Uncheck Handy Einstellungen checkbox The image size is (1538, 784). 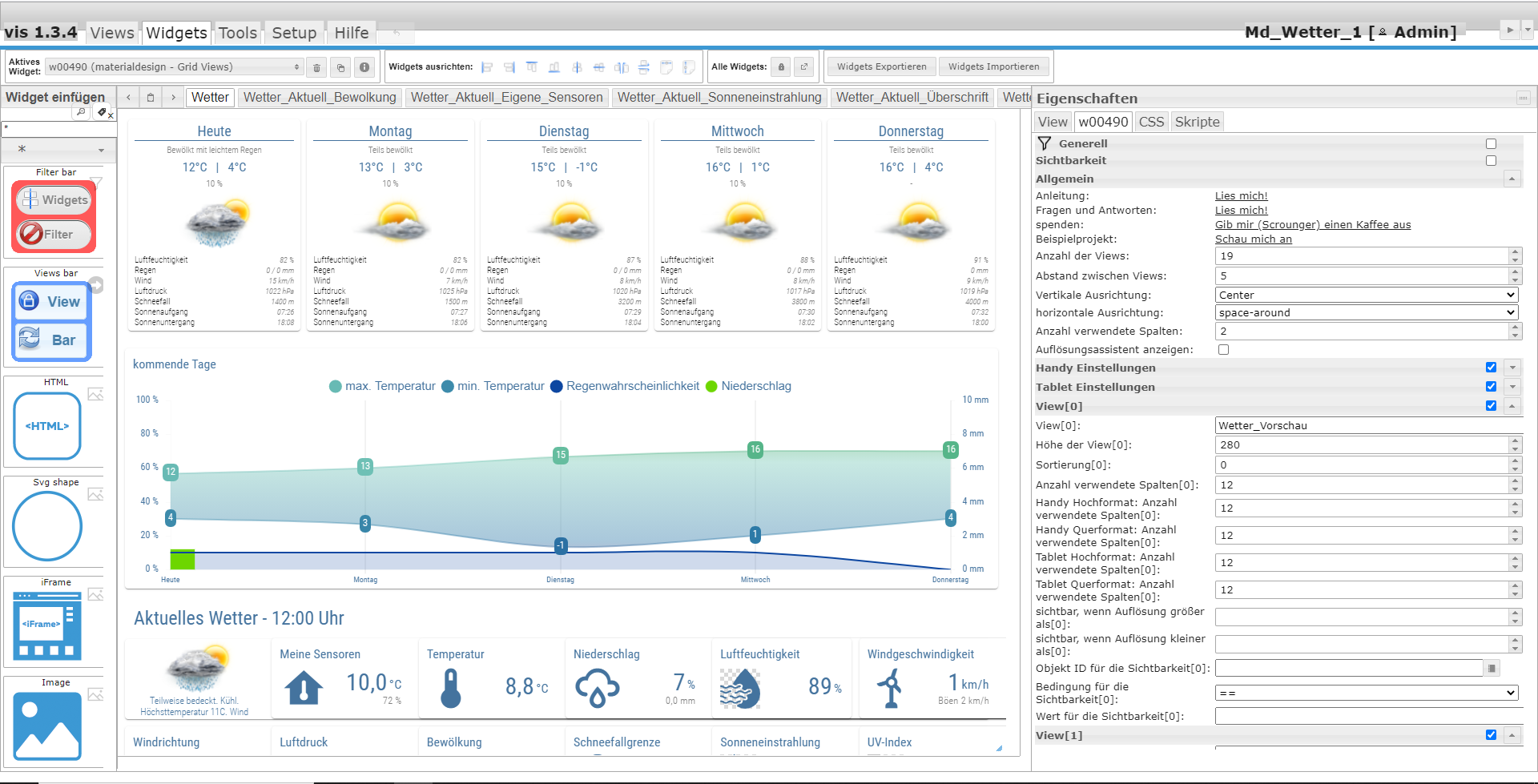[1491, 368]
